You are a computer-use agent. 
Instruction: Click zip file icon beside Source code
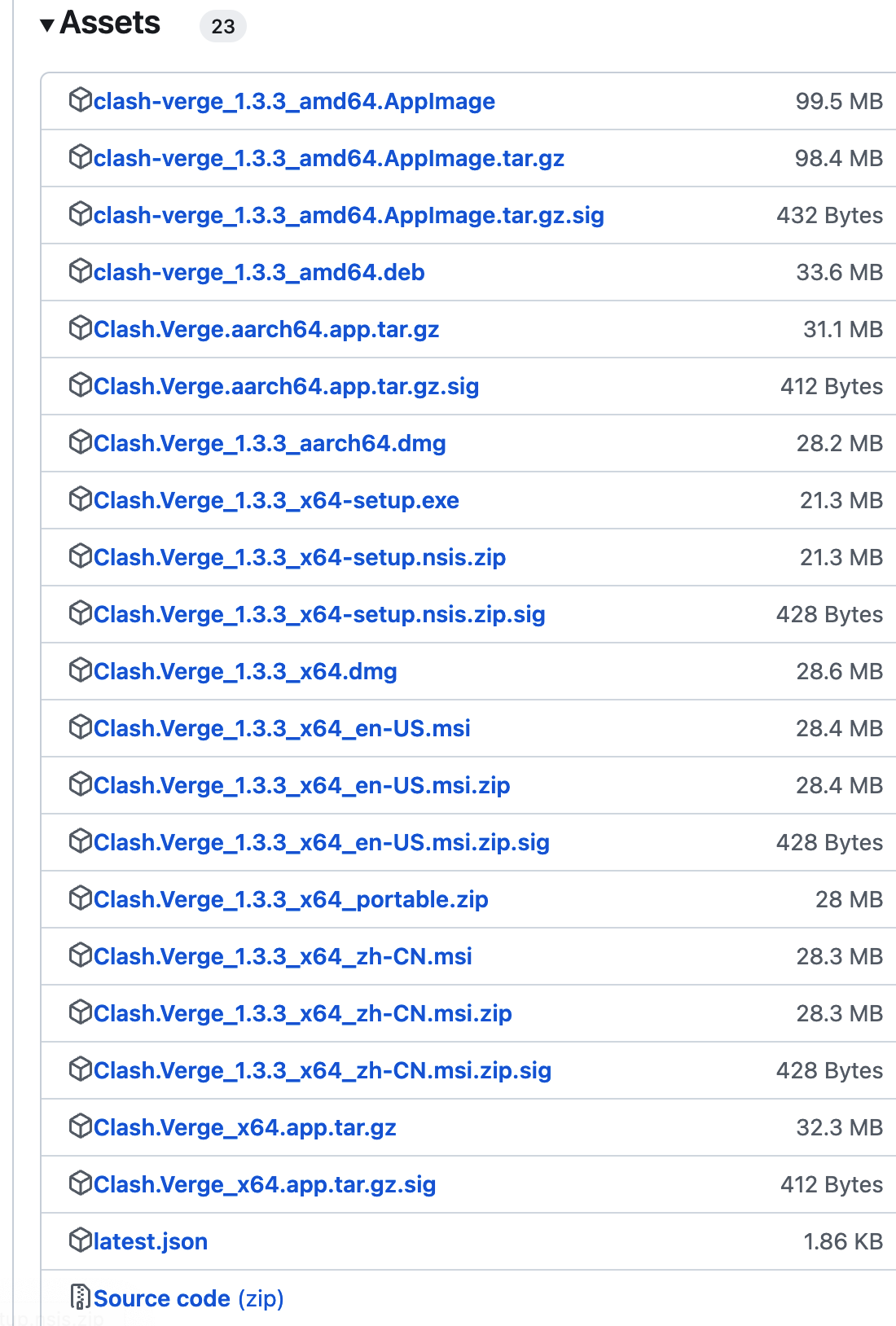coord(81,1297)
